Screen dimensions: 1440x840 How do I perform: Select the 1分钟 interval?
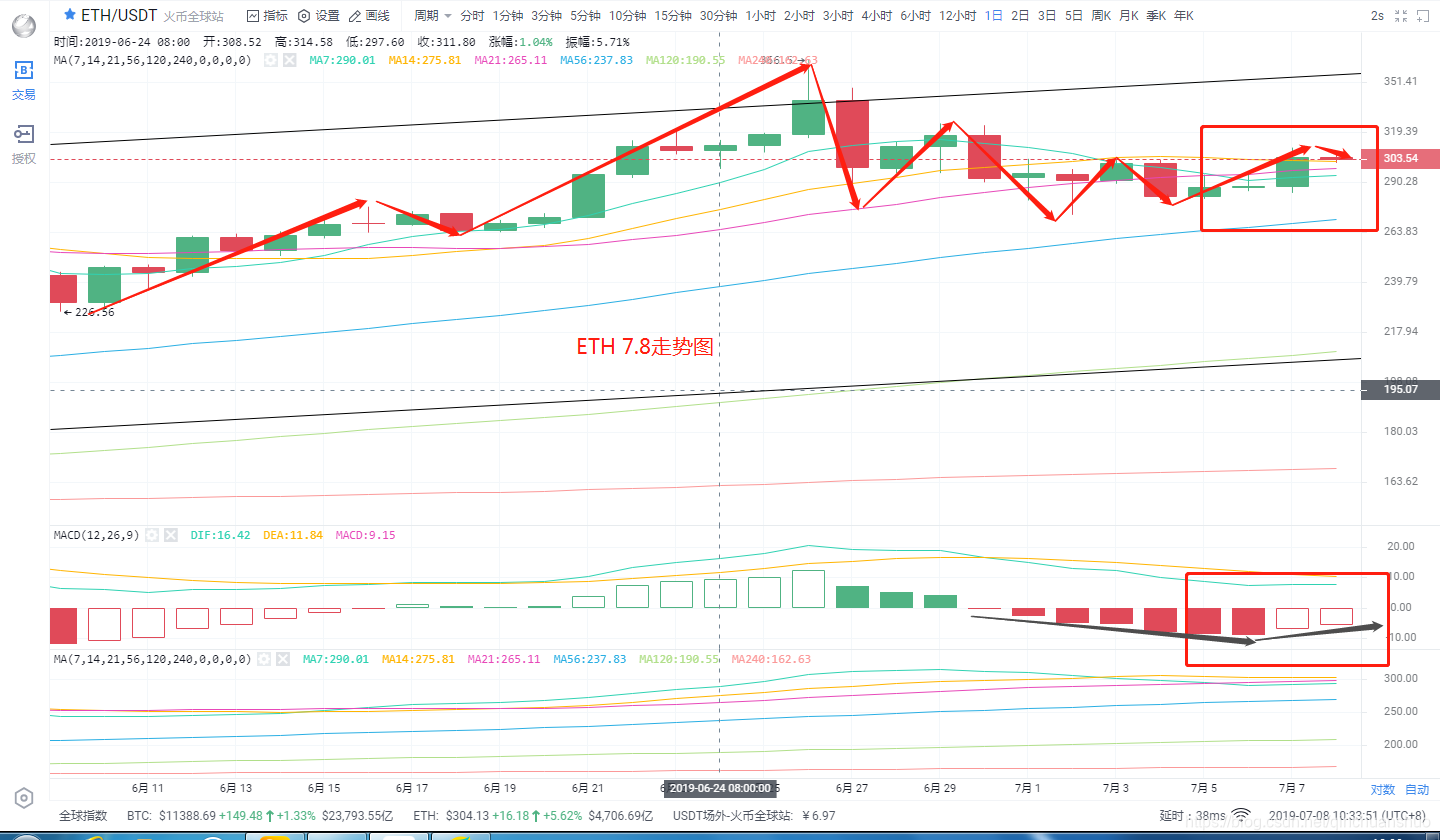[508, 16]
